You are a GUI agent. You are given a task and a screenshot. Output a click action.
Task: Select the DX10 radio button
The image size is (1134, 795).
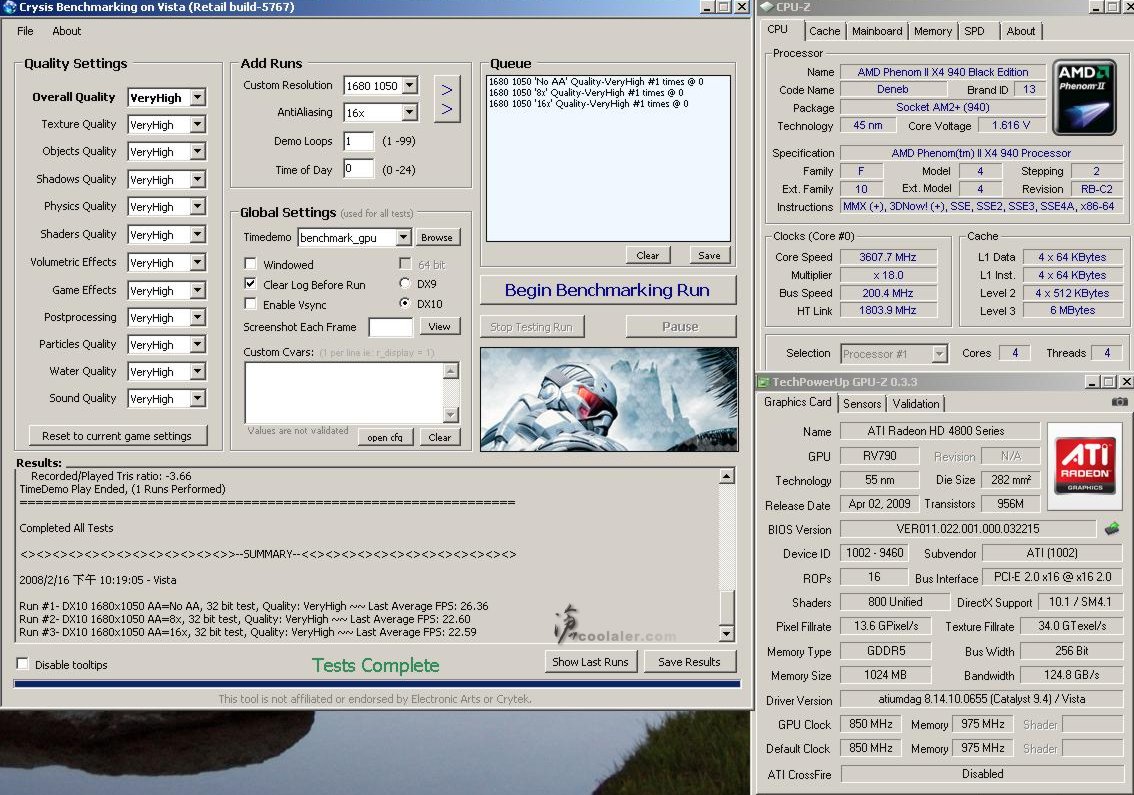click(x=405, y=303)
